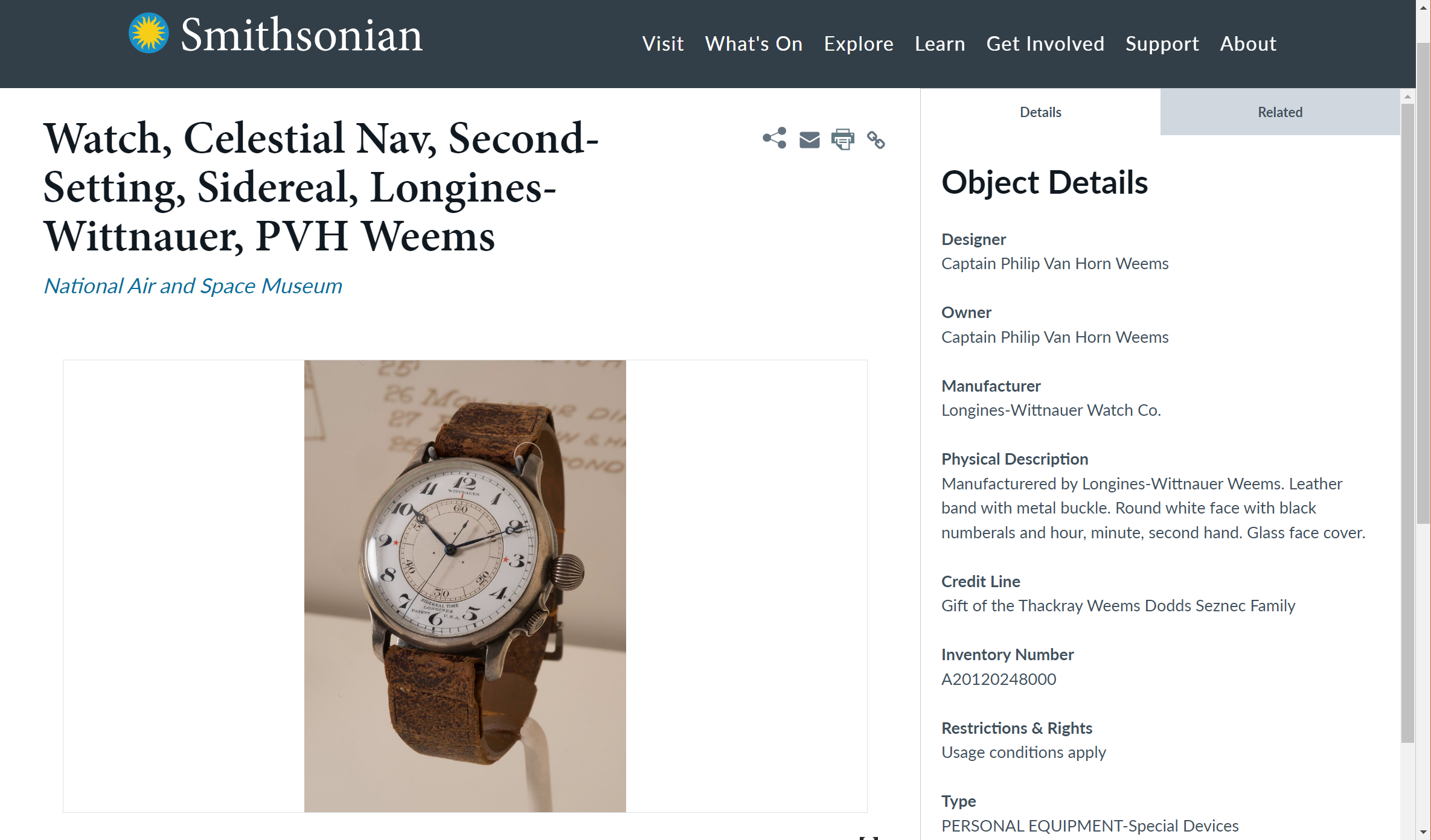Open the Get Involved menu

[1045, 43]
